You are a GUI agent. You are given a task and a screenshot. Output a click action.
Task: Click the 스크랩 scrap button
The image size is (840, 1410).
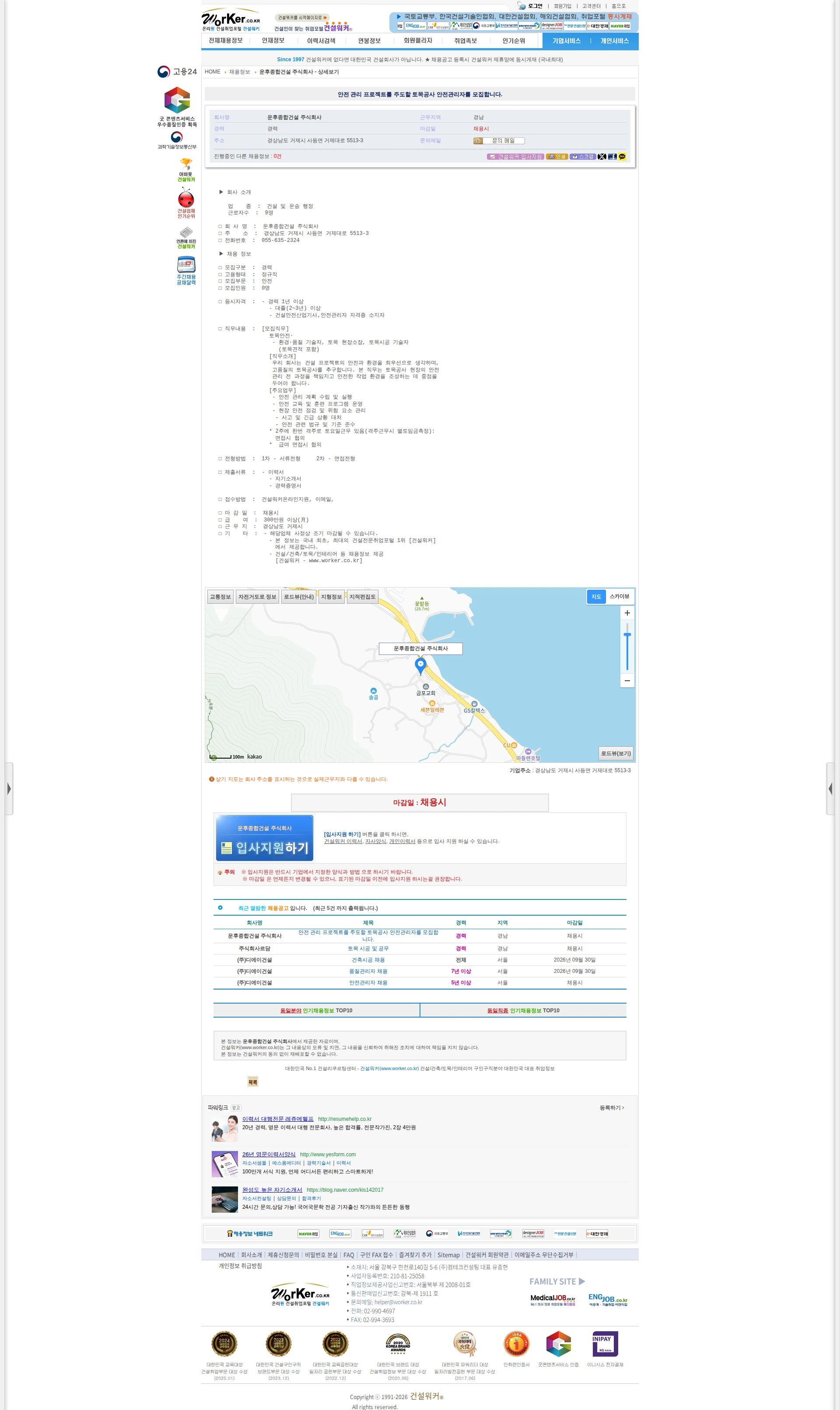[x=582, y=157]
